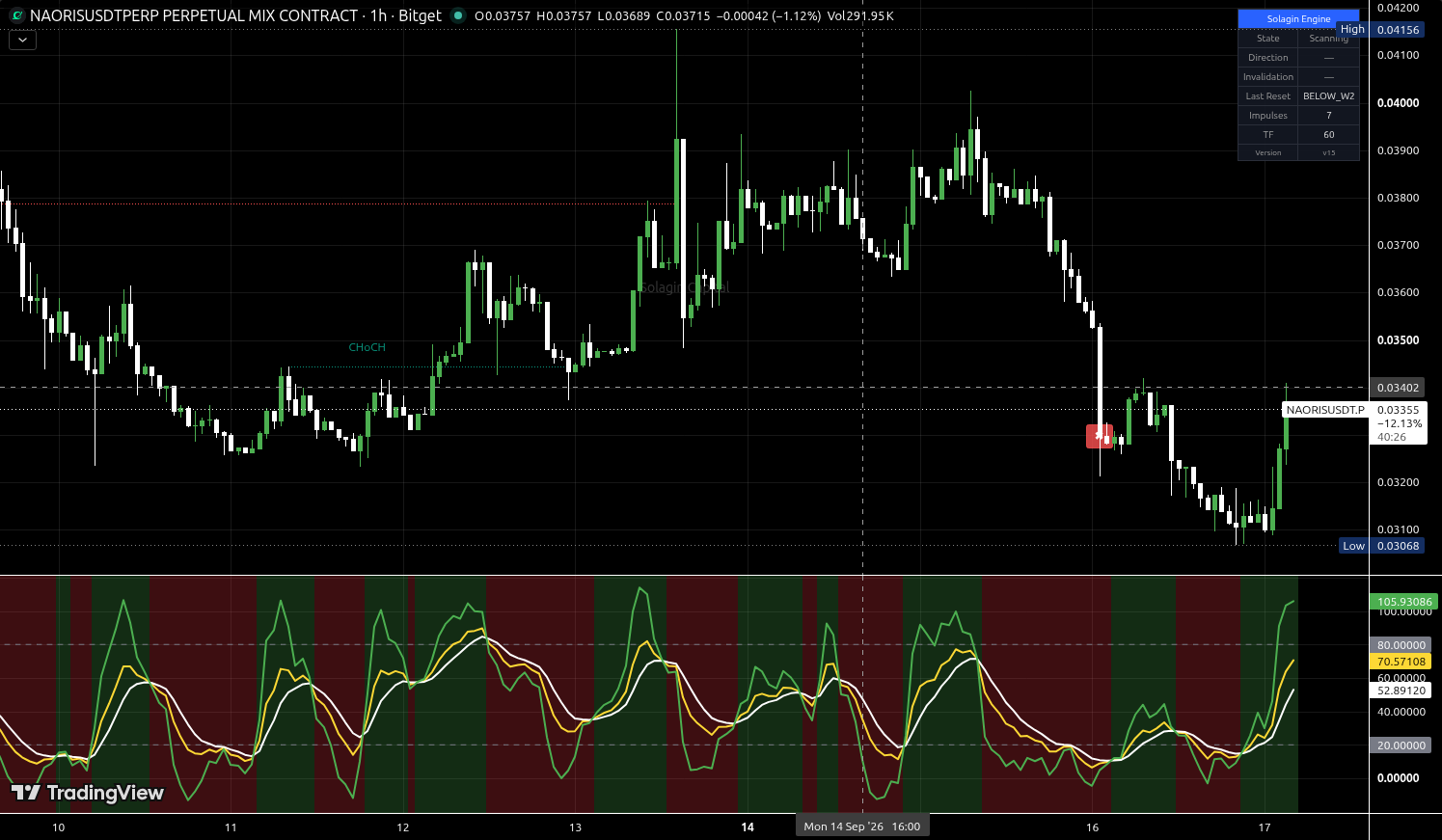
Task: Click the Version v15 cell
Action: pyautogui.click(x=1328, y=152)
